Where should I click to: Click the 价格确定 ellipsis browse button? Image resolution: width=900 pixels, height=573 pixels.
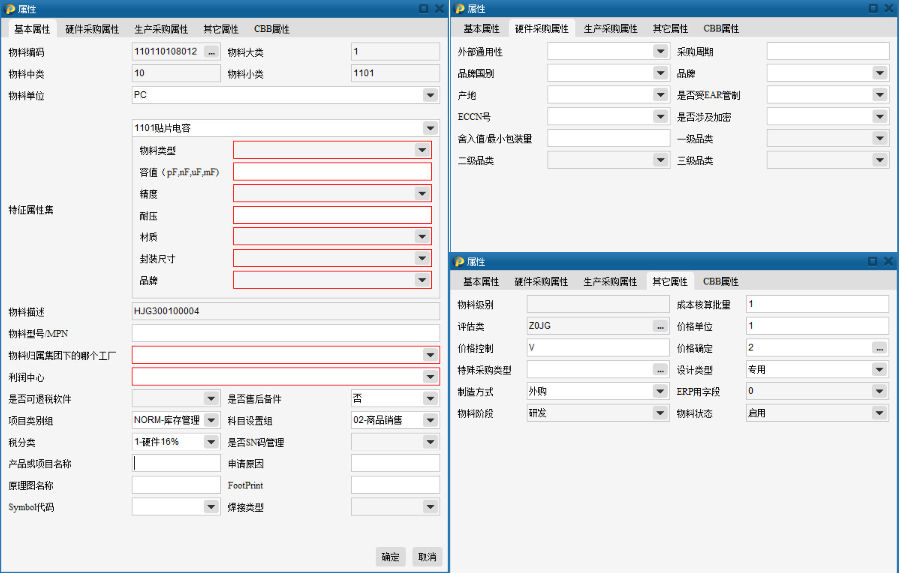click(x=879, y=348)
